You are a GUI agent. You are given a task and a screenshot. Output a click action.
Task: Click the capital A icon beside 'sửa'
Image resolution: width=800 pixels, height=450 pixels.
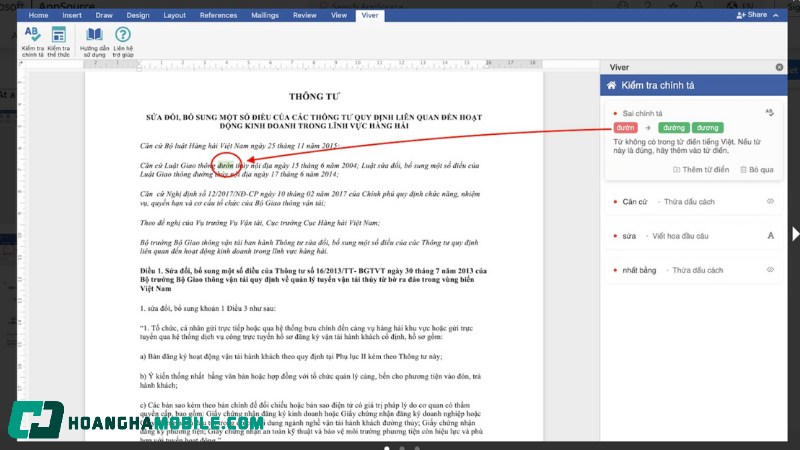coord(770,236)
